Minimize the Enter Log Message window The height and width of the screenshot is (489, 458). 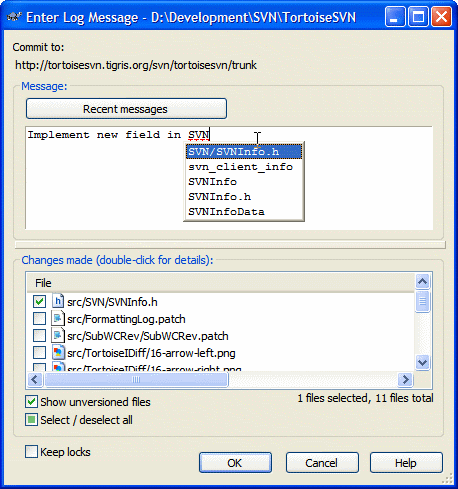click(x=395, y=17)
